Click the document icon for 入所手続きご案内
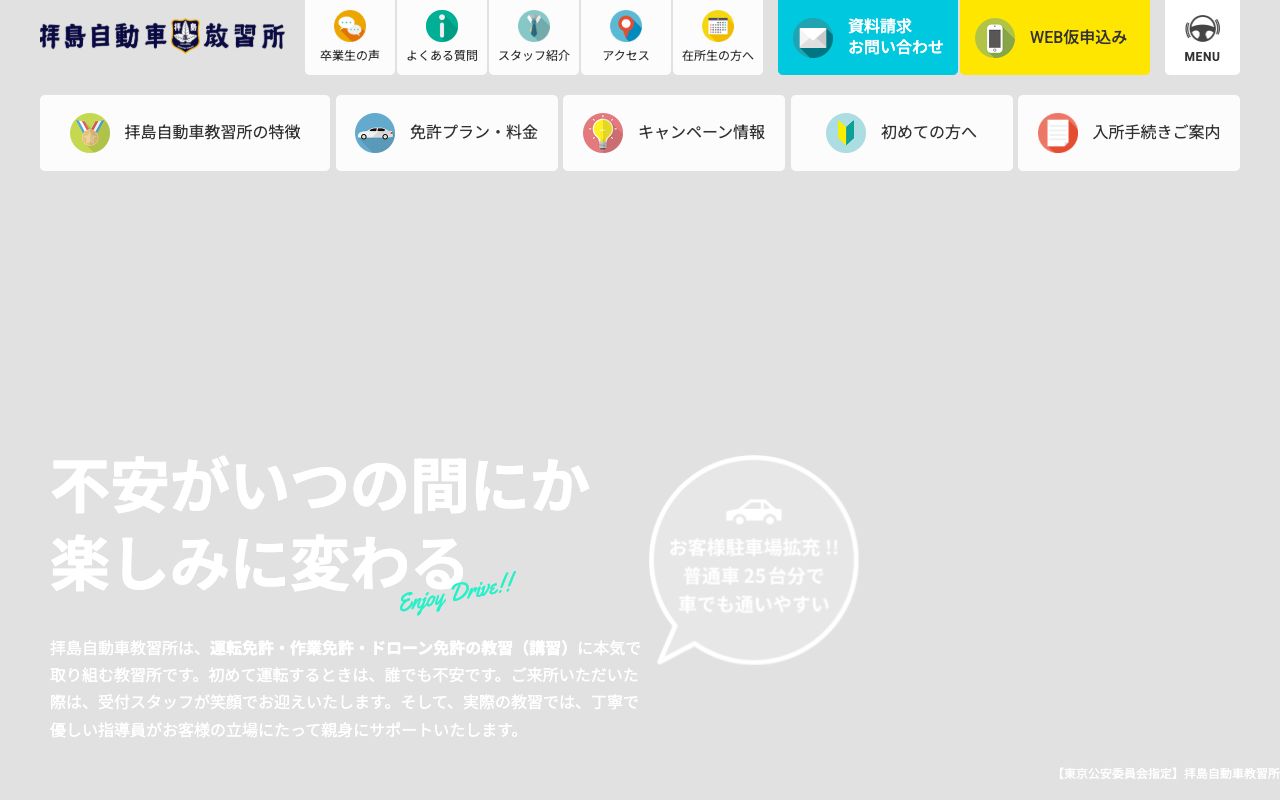This screenshot has height=800, width=1280. click(1058, 133)
